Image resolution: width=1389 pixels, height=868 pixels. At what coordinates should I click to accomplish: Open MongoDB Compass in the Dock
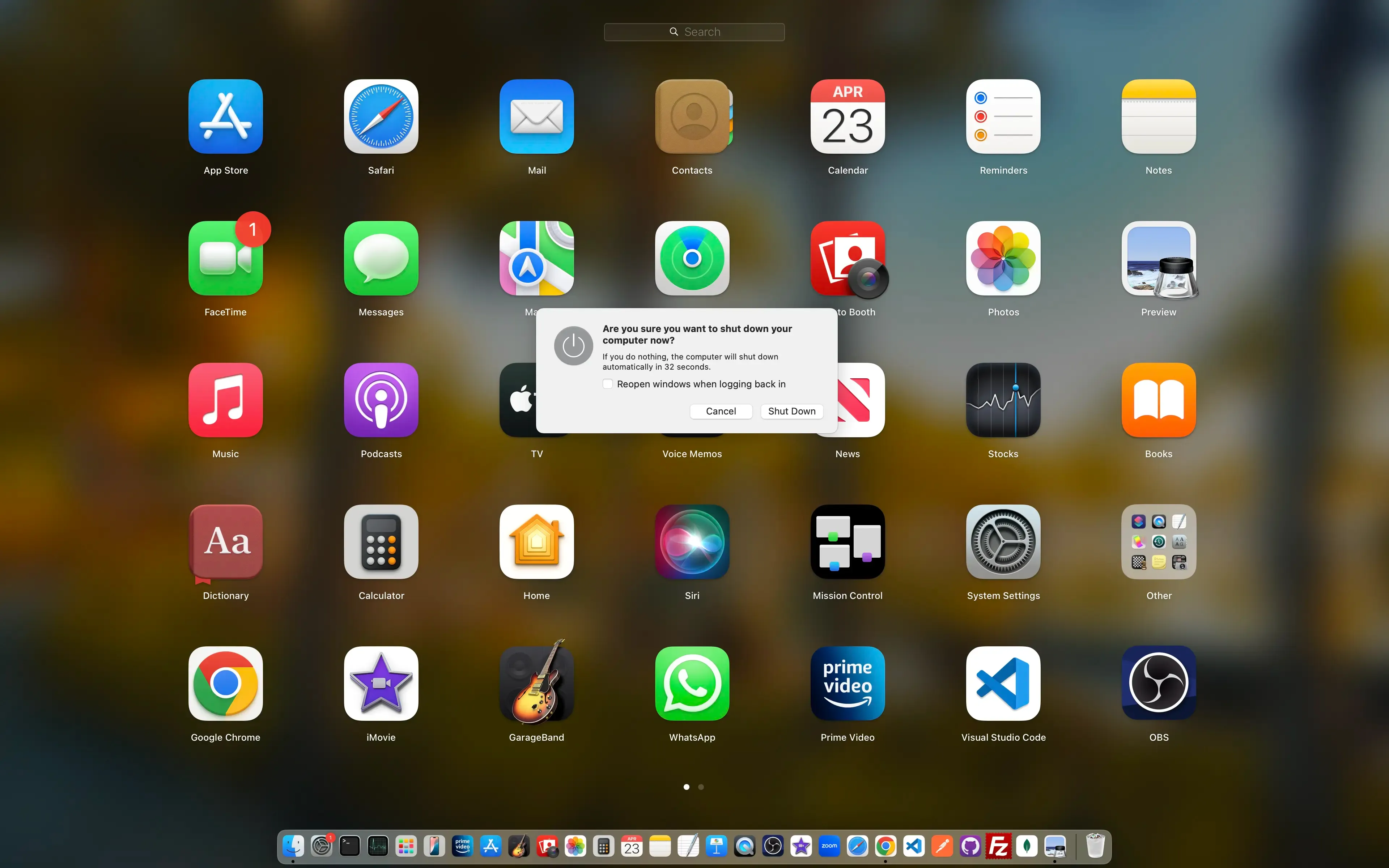(x=1027, y=846)
